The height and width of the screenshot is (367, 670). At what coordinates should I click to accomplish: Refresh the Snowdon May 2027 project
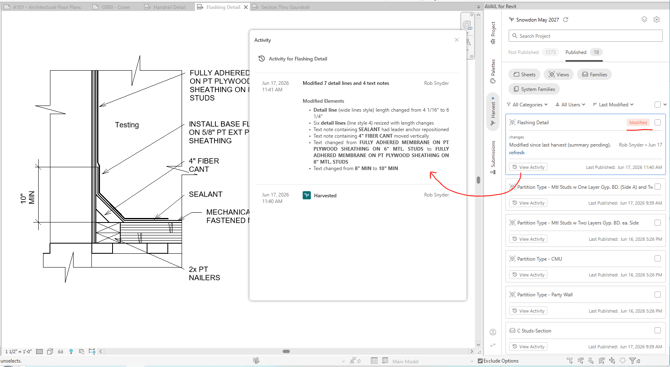click(x=566, y=20)
